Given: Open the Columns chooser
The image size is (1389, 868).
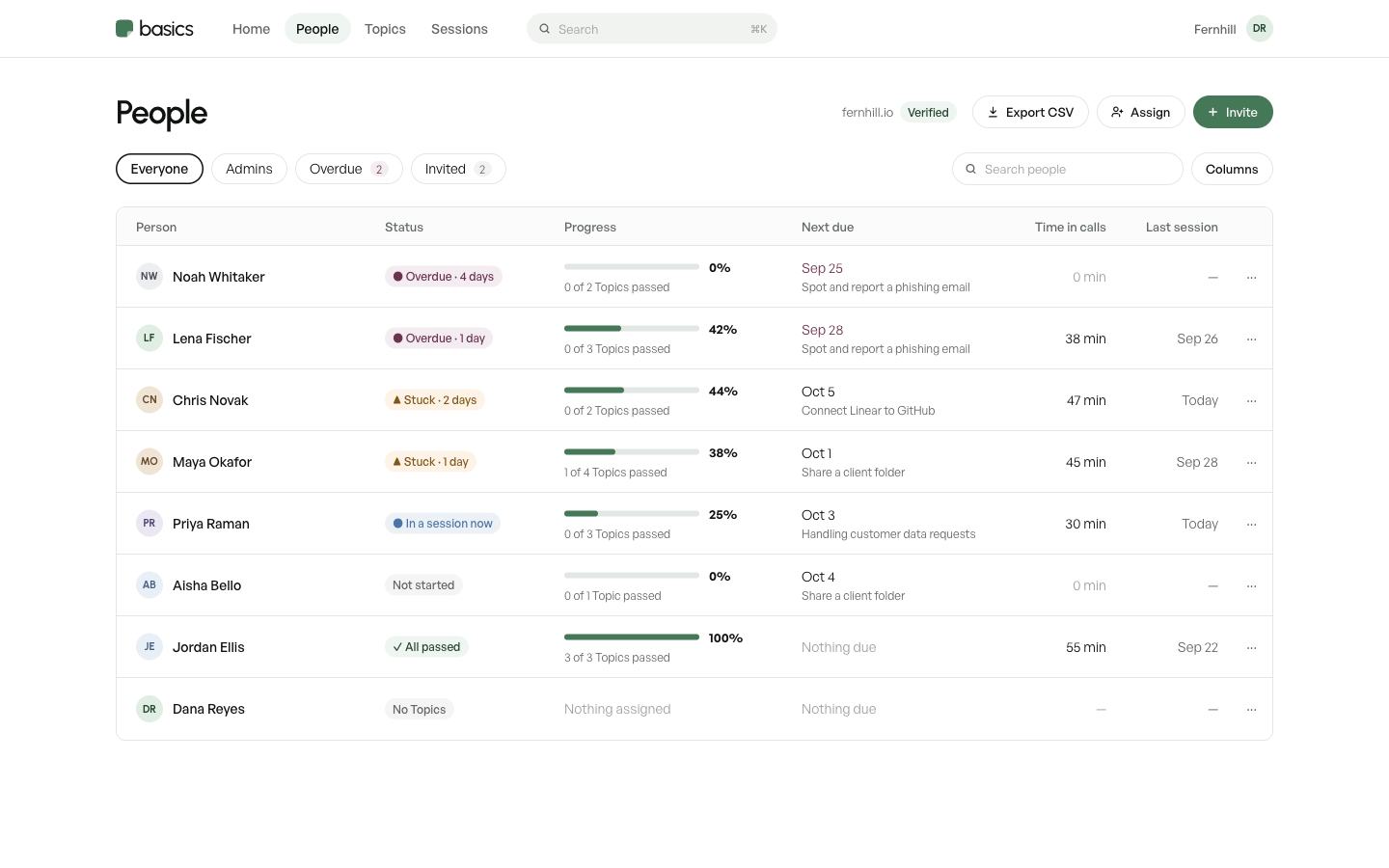Looking at the screenshot, I should [1232, 169].
